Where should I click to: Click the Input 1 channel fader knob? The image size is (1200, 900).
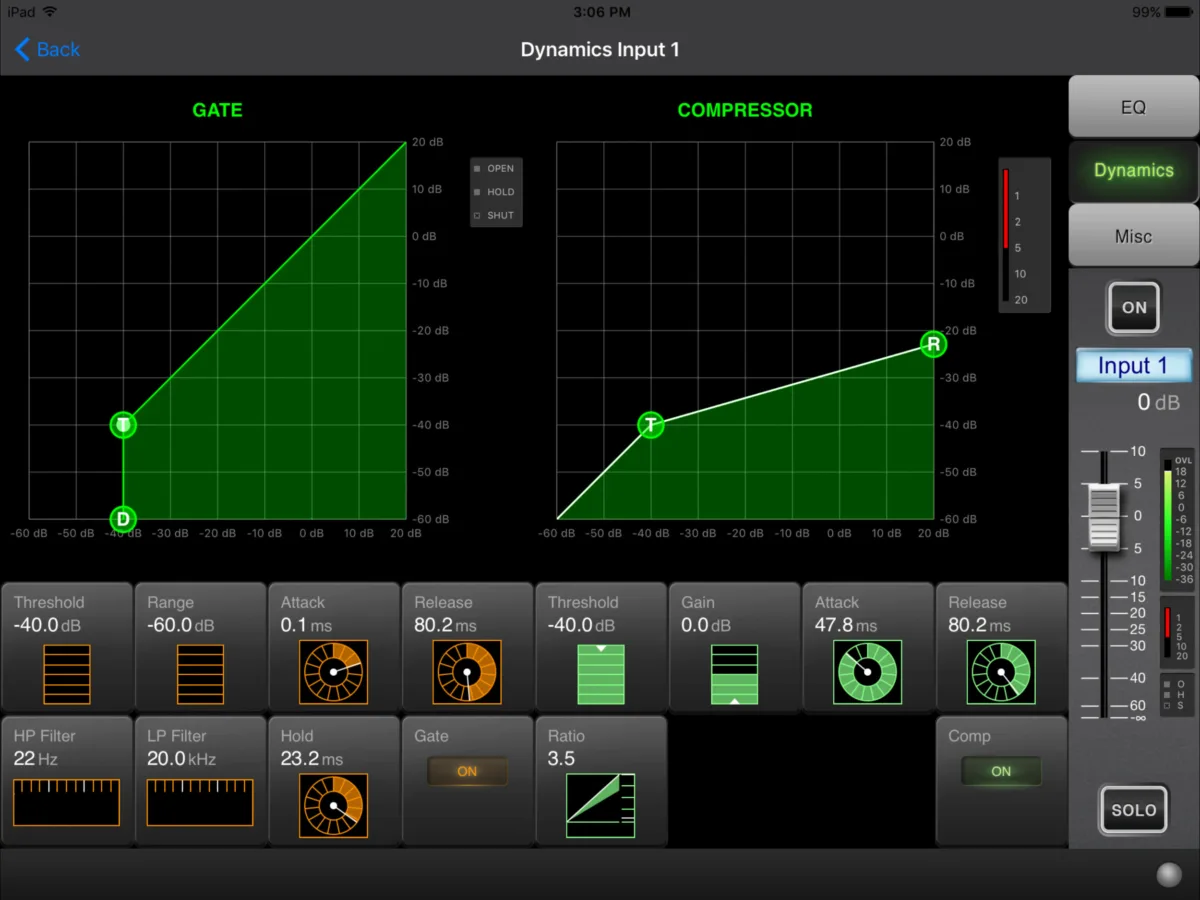(1104, 516)
